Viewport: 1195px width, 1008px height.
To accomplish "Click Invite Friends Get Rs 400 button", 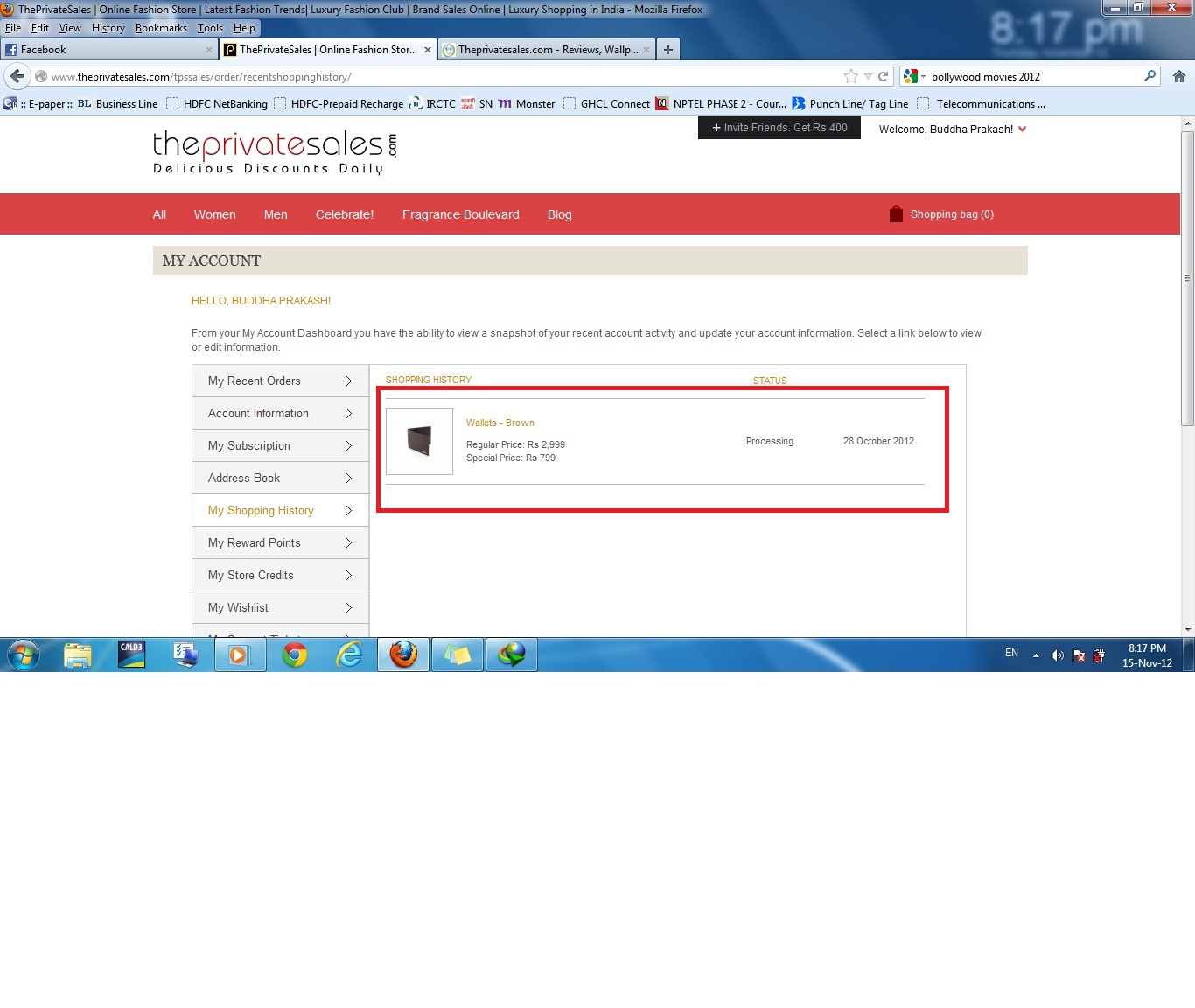I will click(779, 128).
